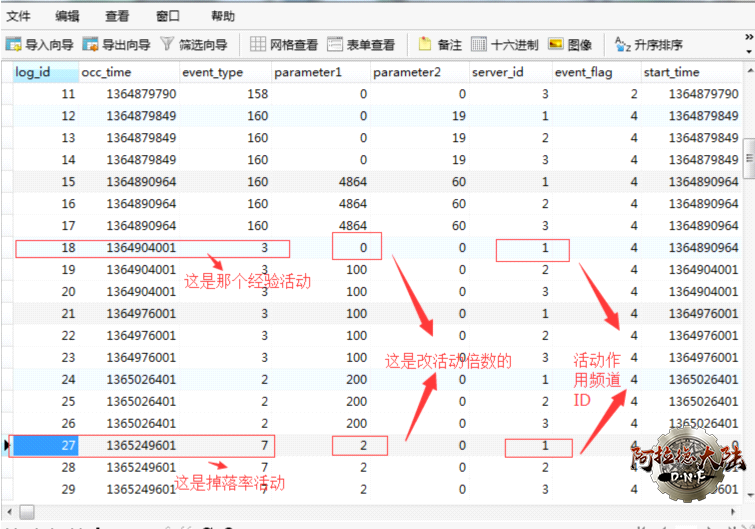This screenshot has width=755, height=529.
Task: Open the 编辑 menu
Action: (x=67, y=16)
